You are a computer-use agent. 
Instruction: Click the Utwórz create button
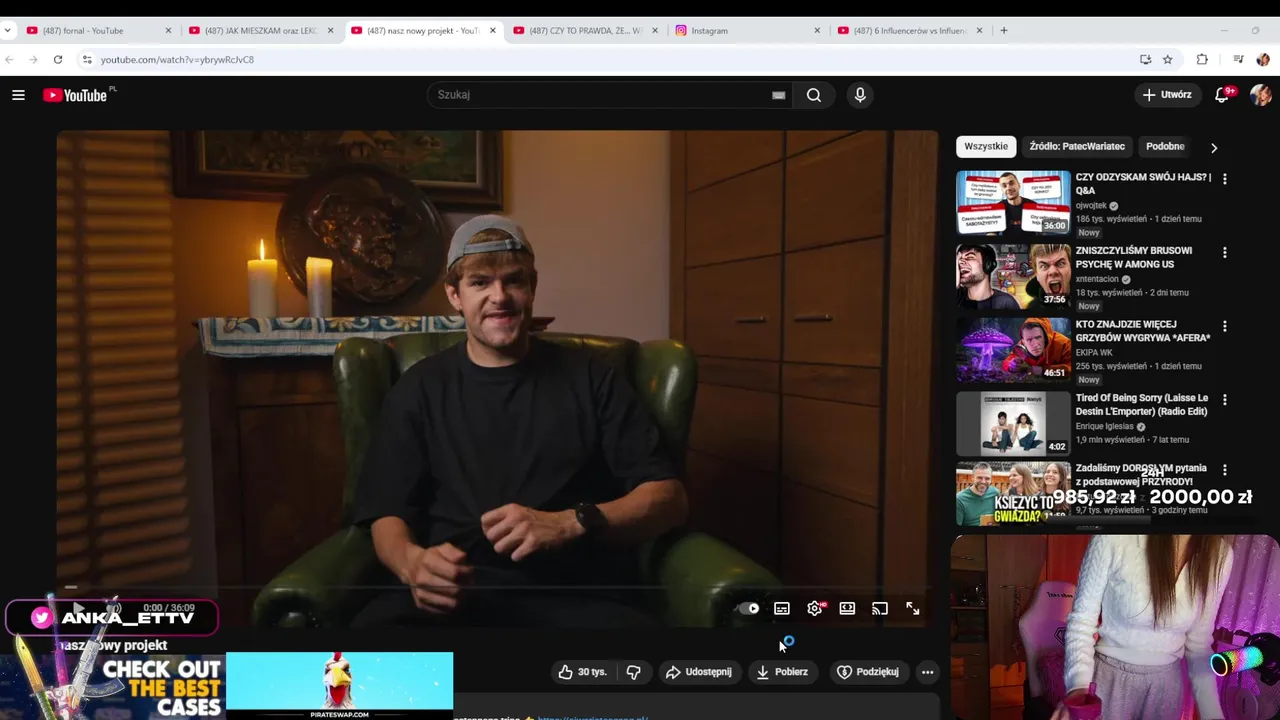pos(1167,95)
